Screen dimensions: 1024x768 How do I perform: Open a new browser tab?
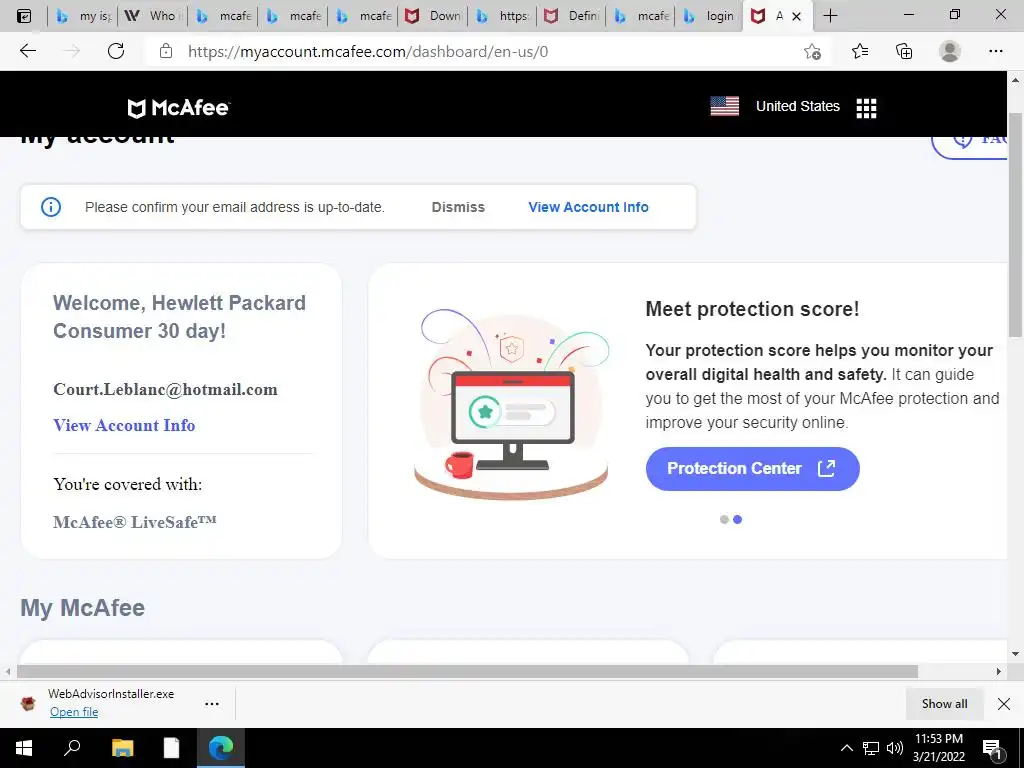830,16
